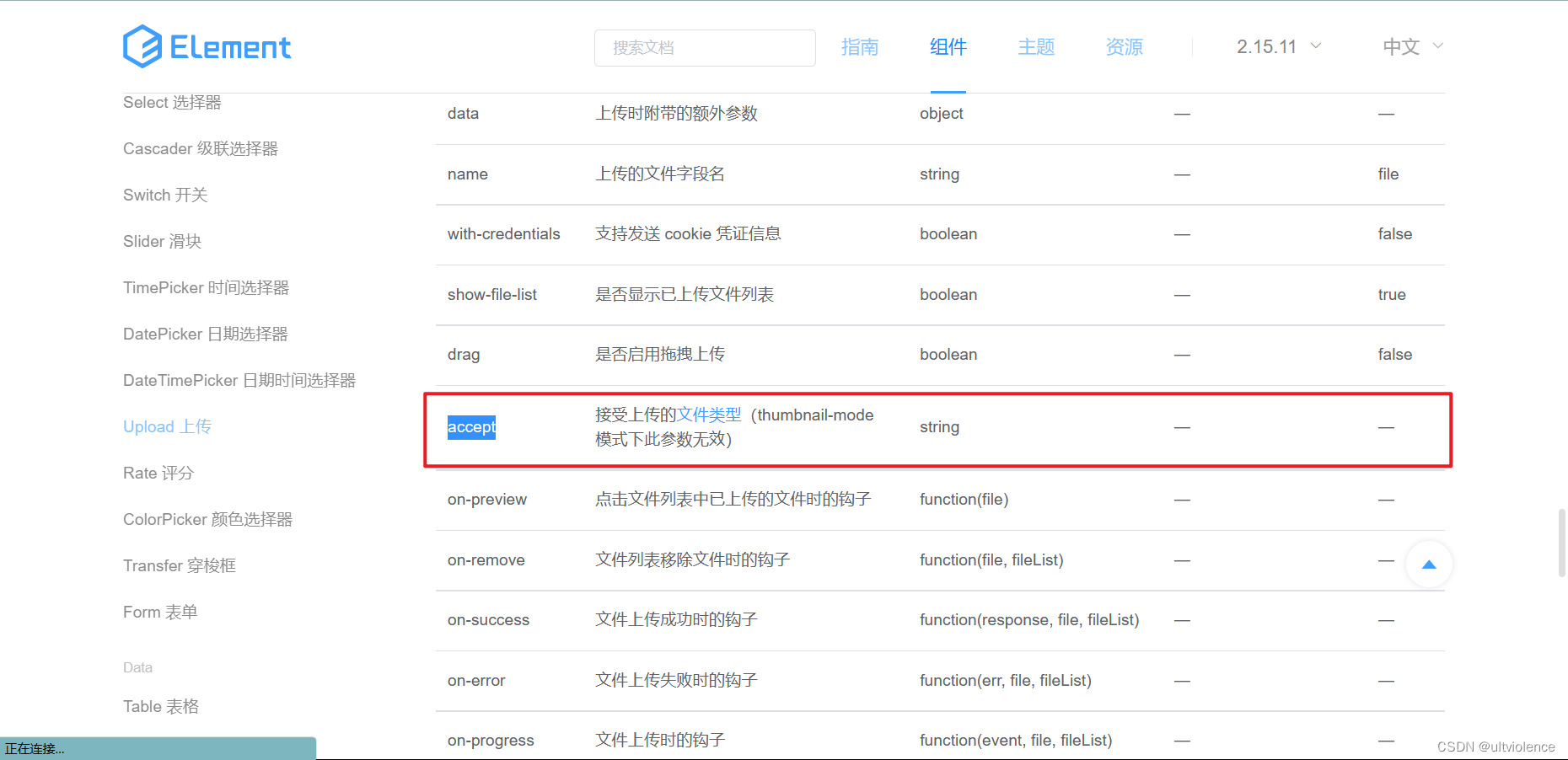Click 上传的文件字段名 description
Screen dimensions: 1568x760
(x=660, y=174)
